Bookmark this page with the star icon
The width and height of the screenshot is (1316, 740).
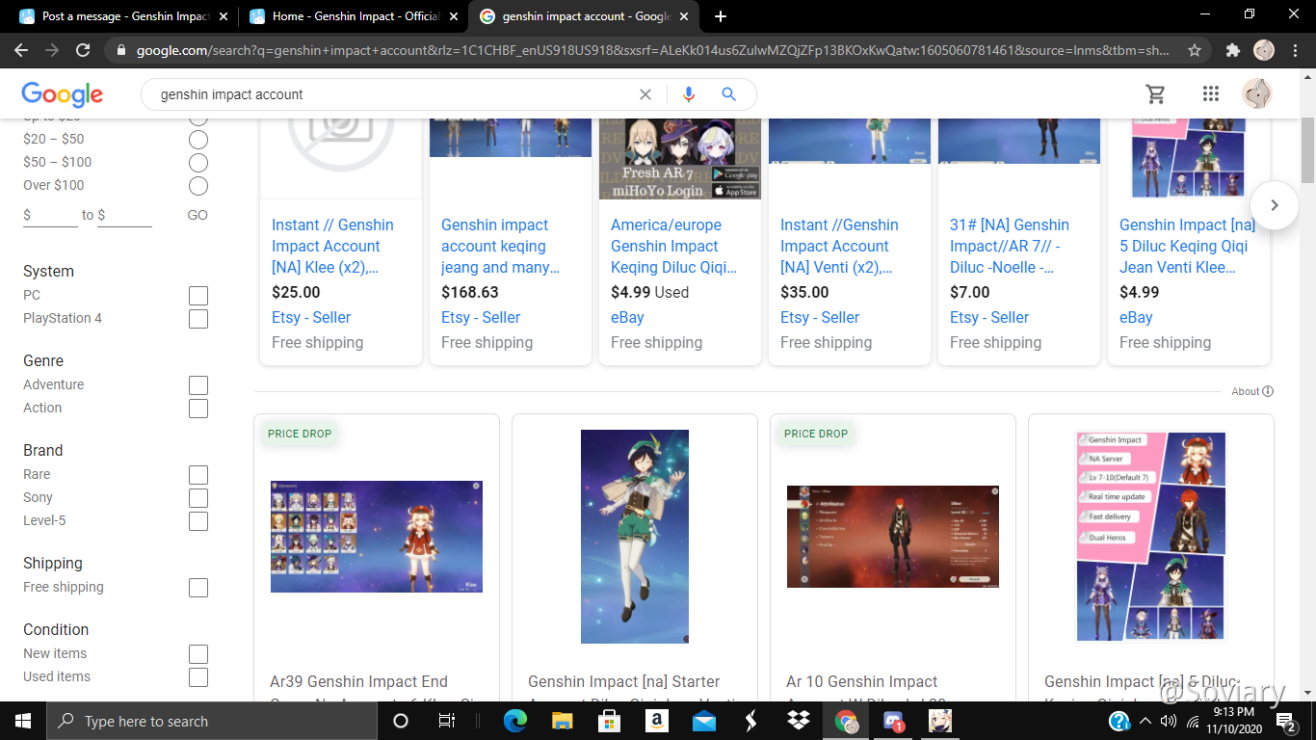[1194, 50]
